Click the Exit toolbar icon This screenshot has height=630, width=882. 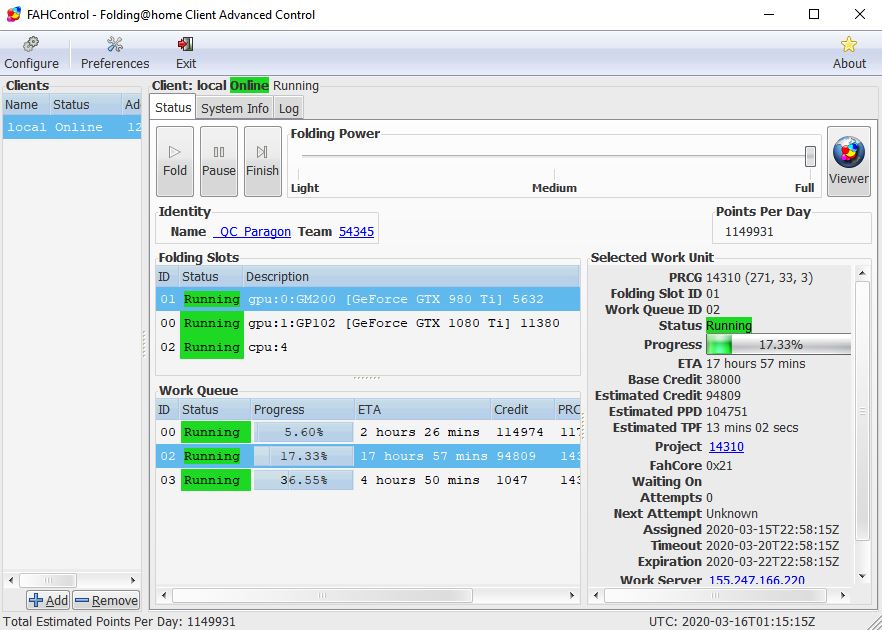coord(186,53)
